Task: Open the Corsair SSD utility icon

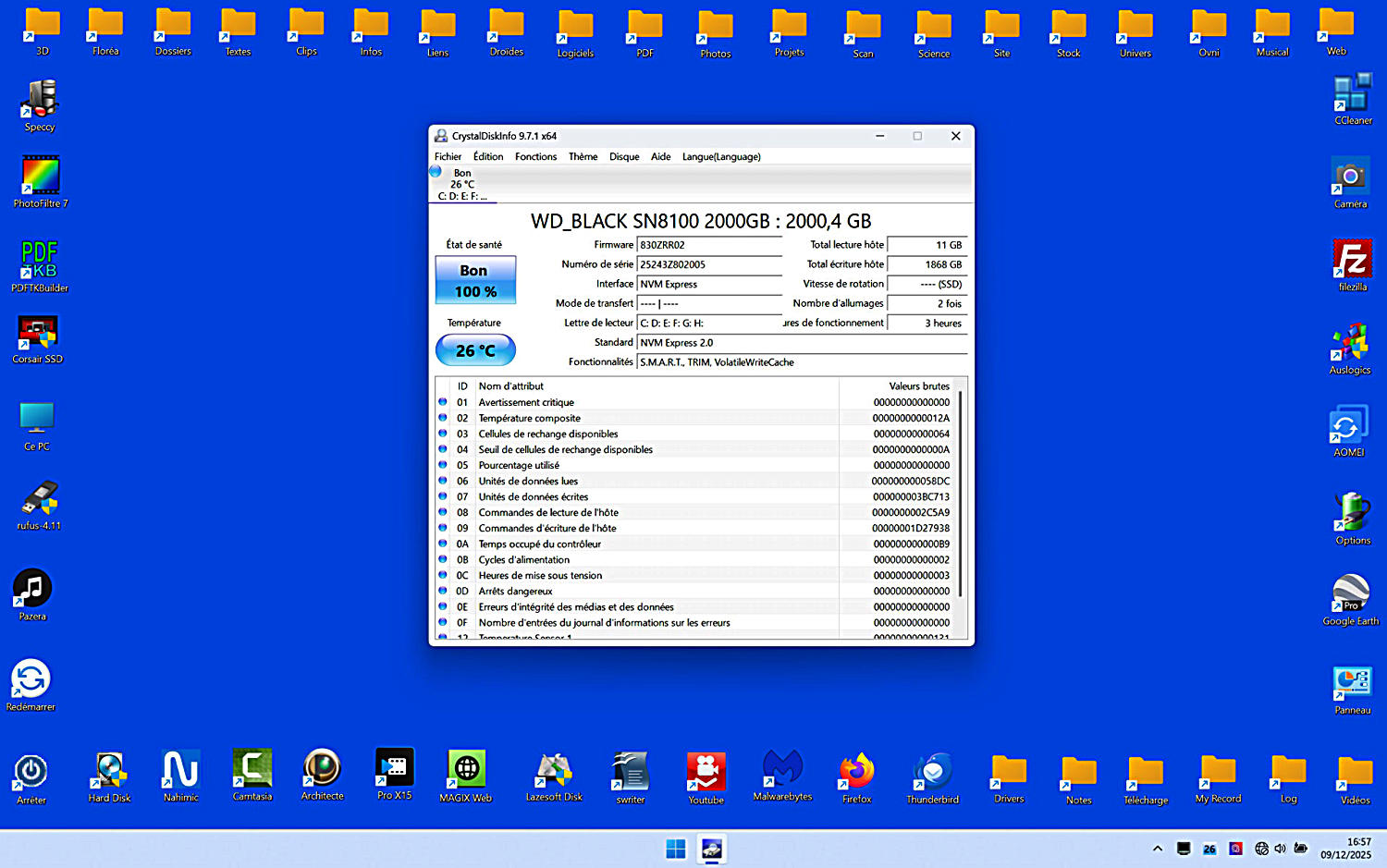Action: pyautogui.click(x=38, y=334)
